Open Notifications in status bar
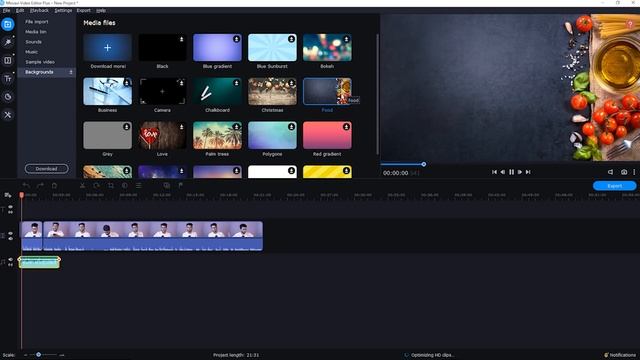This screenshot has width=640, height=360. 620,355
